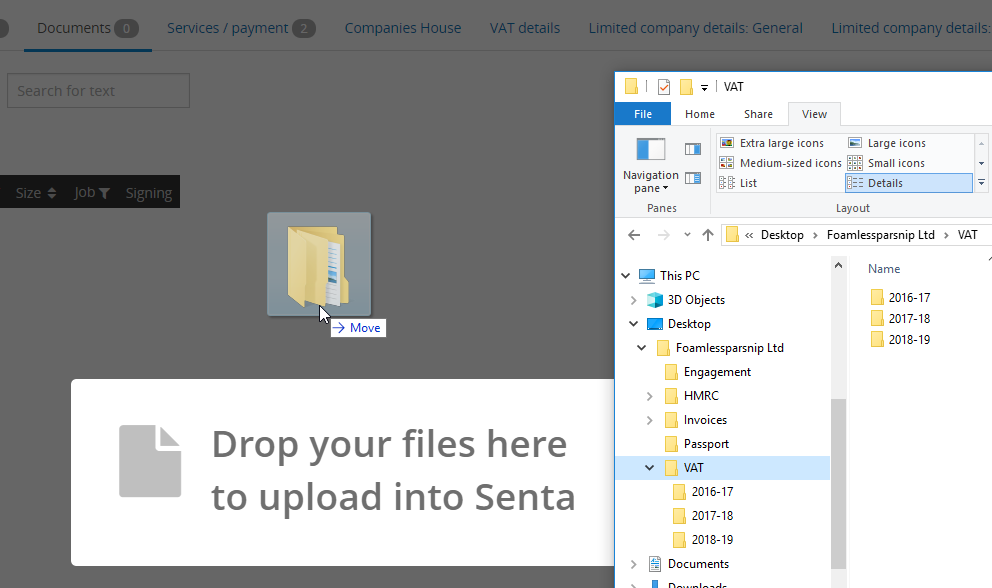The width and height of the screenshot is (992, 588).
Task: Toggle the Details pane icon
Action: [x=693, y=178]
